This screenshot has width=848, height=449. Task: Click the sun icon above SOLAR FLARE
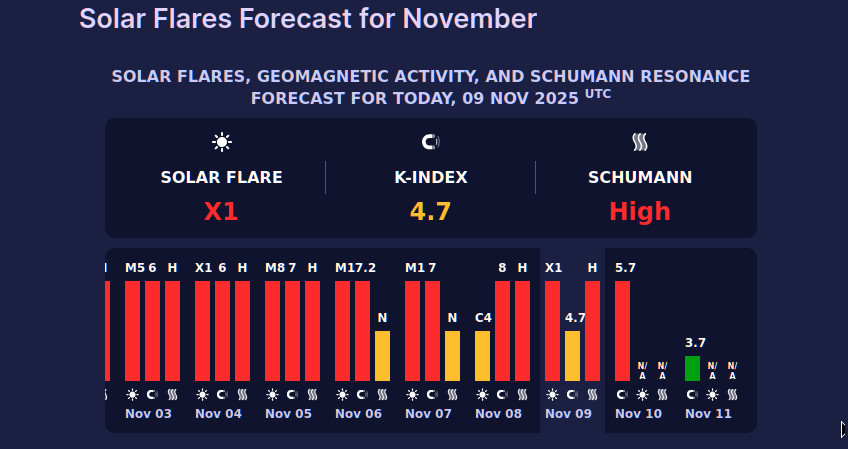click(221, 142)
